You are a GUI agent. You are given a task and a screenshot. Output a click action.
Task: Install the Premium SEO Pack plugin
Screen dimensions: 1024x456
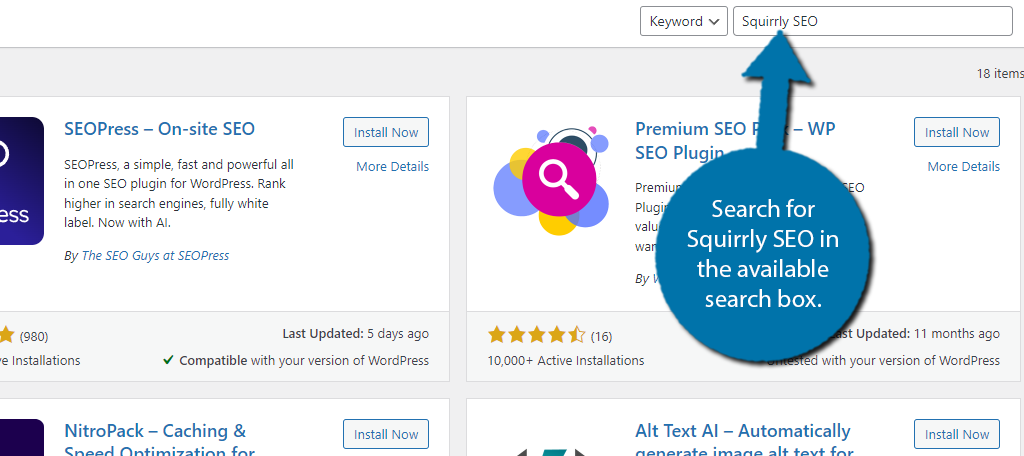957,132
